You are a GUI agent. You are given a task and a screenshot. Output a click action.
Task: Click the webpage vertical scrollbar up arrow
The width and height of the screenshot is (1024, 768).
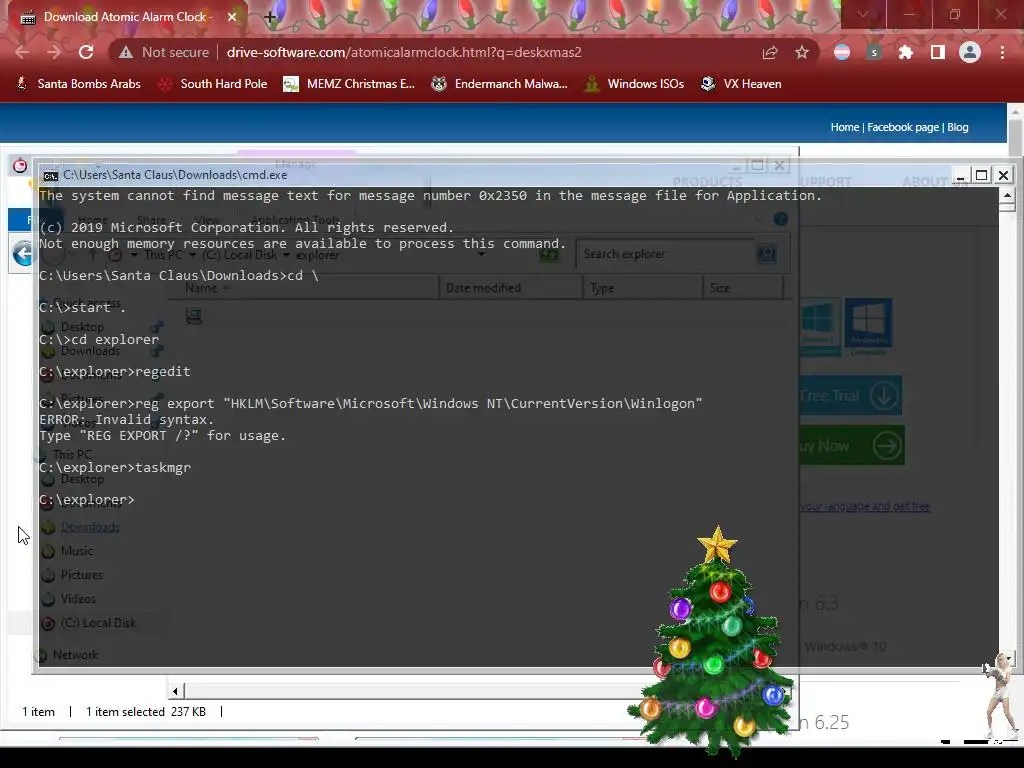click(1015, 112)
